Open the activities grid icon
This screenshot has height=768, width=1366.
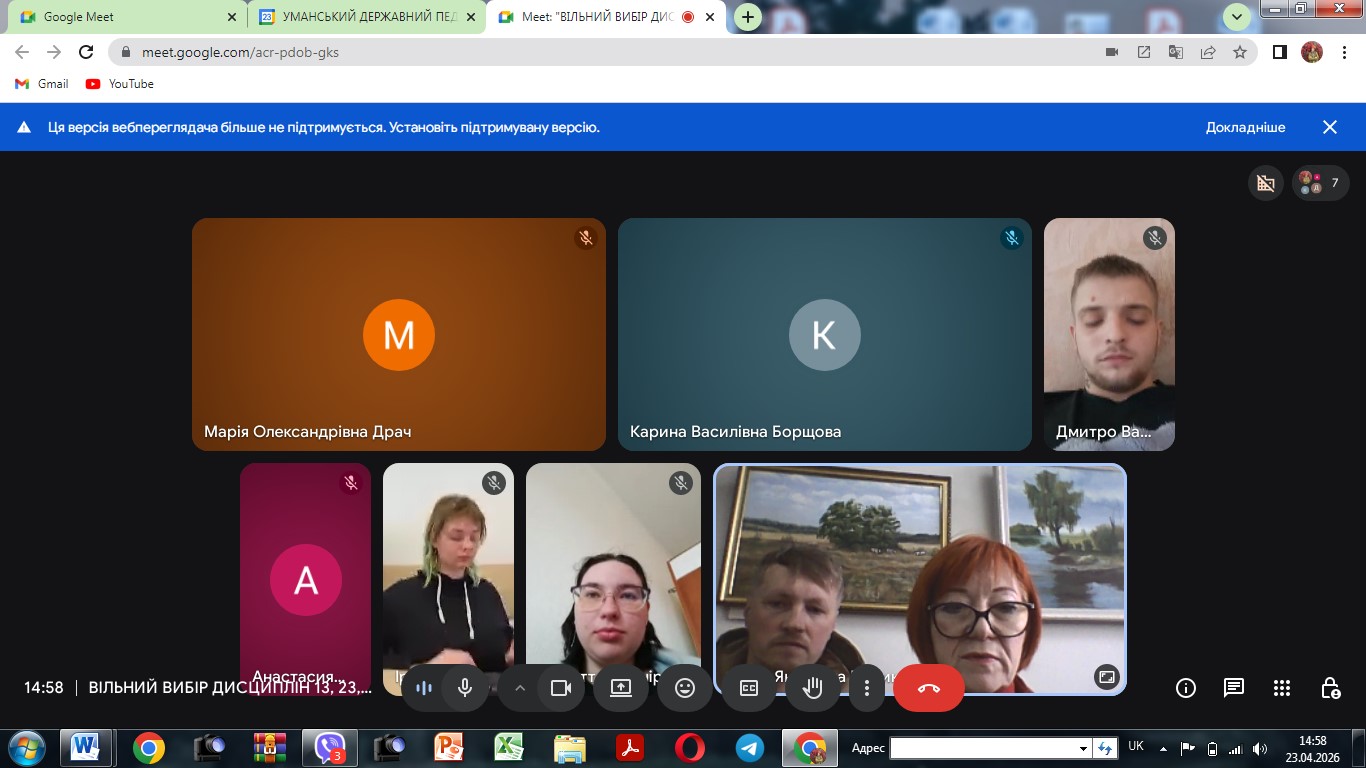click(1282, 688)
